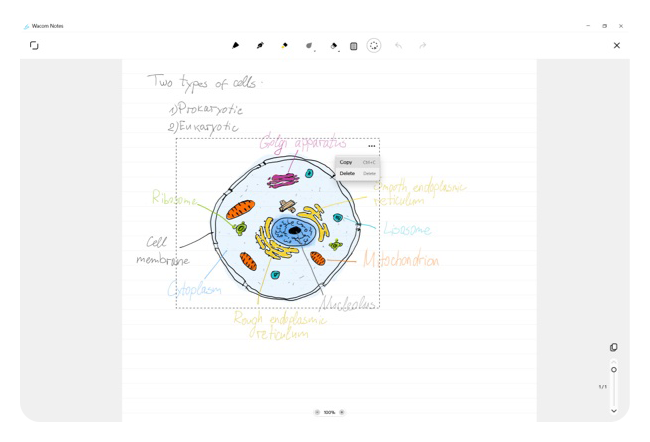Select the fountain pen tool
Image resolution: width=650 pixels, height=442 pixels.
260,45
